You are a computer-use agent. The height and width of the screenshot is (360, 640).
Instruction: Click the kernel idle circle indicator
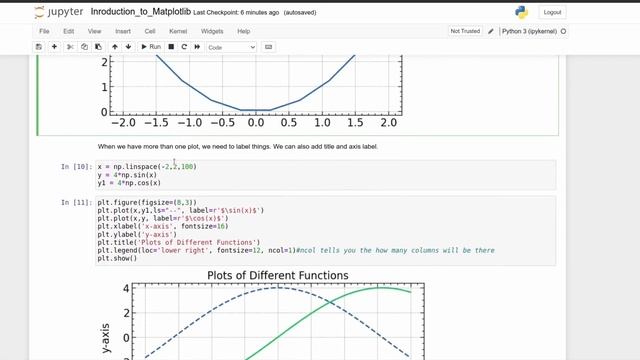tap(563, 31)
